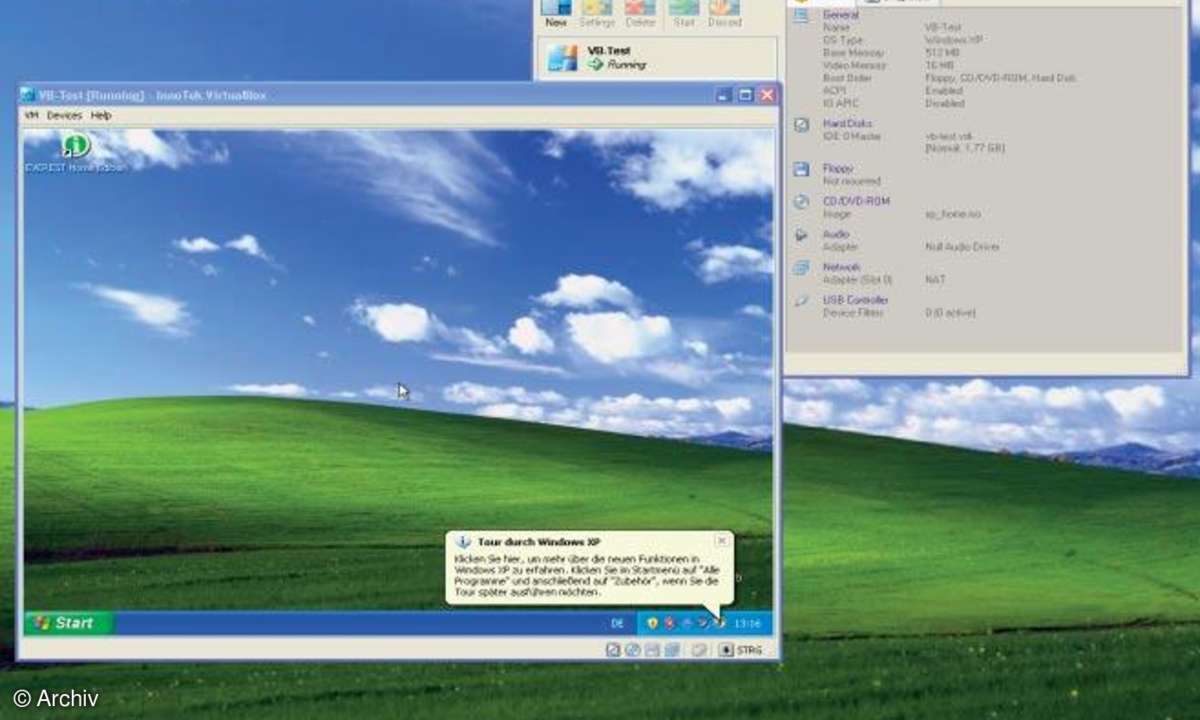Open the Help menu of VB-Test window
The height and width of the screenshot is (720, 1200).
tap(101, 116)
